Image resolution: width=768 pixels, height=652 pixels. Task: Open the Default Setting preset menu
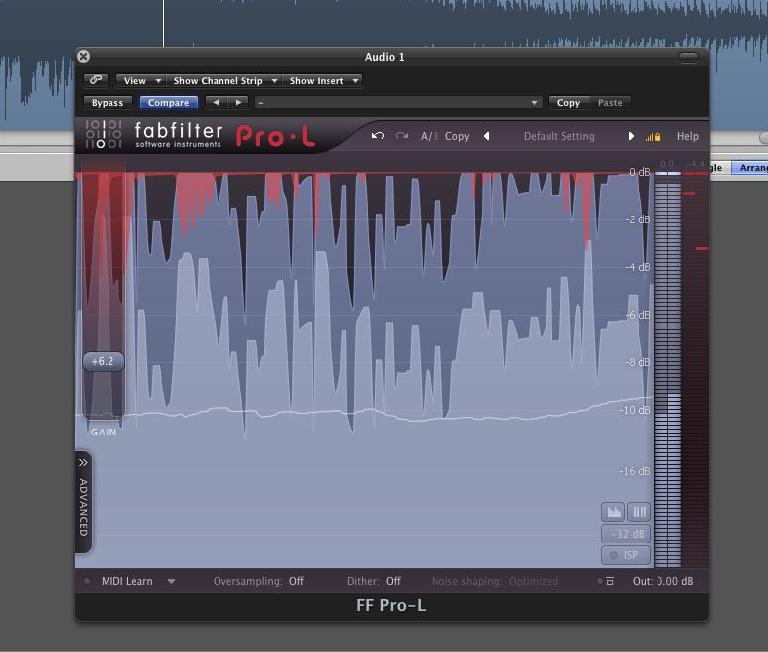(559, 136)
